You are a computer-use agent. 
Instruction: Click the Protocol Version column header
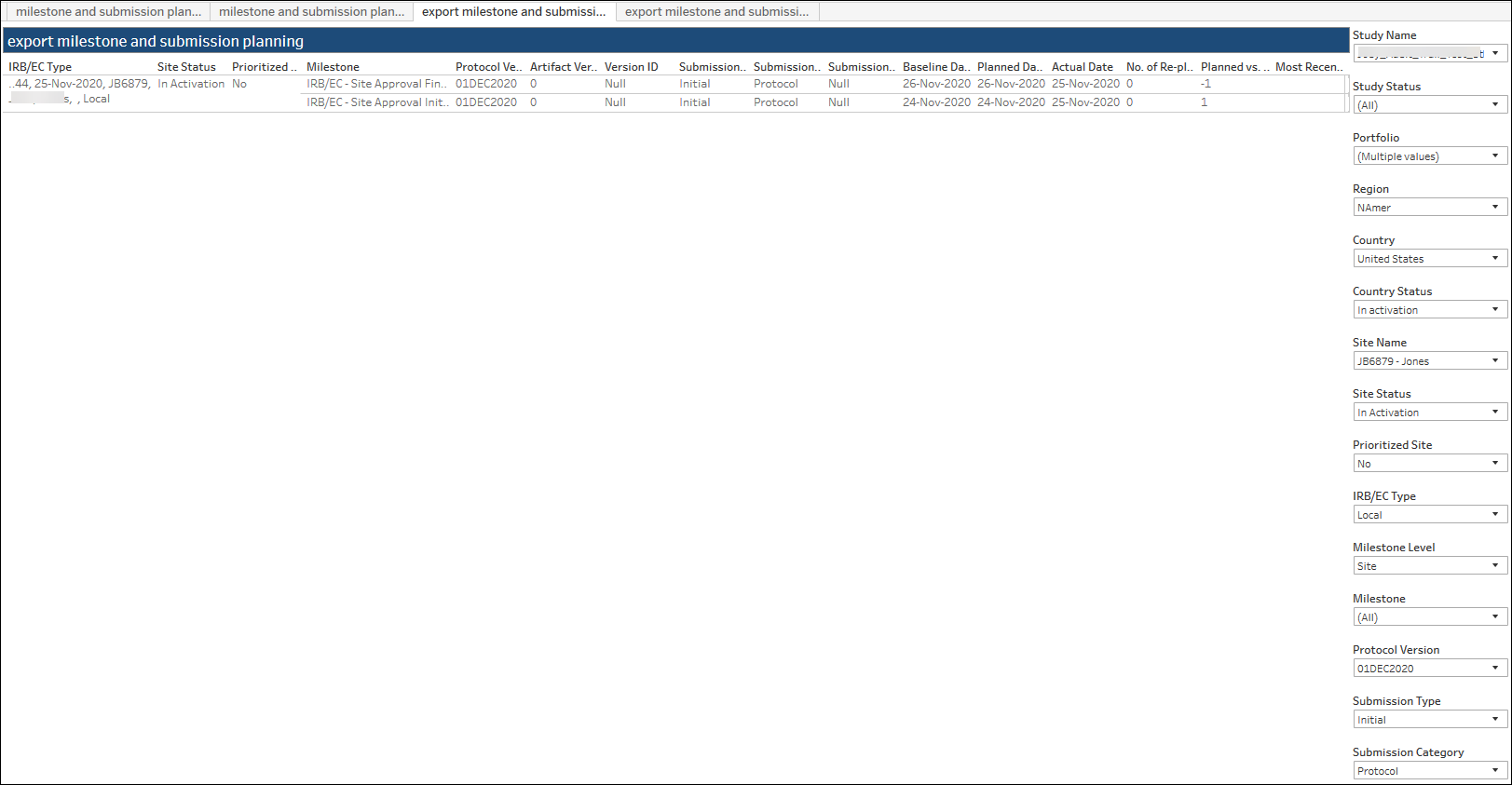(488, 67)
